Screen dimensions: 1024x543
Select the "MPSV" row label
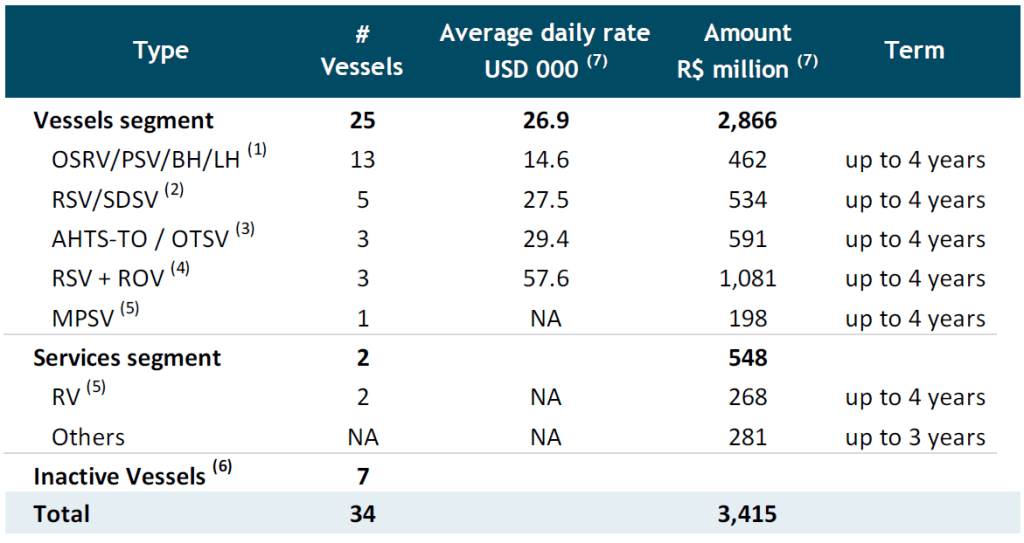(x=81, y=319)
